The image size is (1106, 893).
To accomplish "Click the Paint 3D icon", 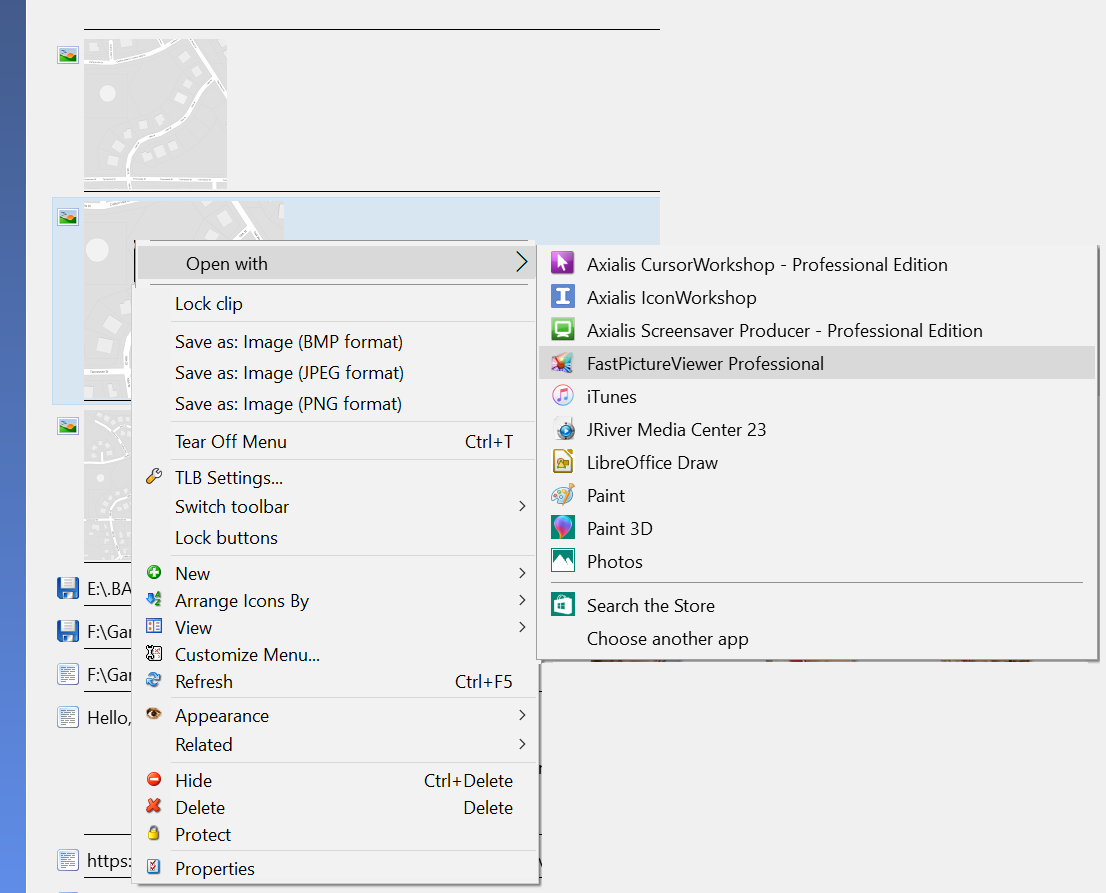I will [563, 528].
